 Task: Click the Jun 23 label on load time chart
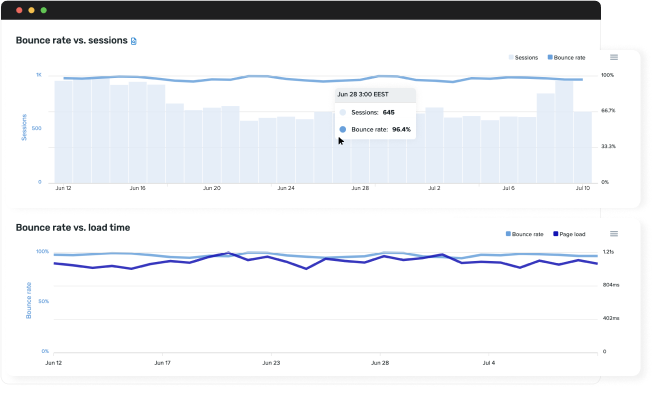click(271, 363)
